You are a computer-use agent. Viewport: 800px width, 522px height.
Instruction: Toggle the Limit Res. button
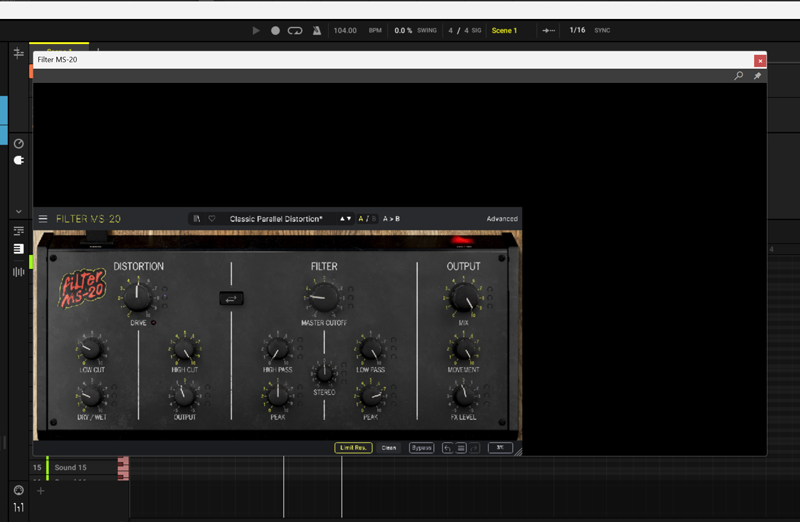[353, 448]
